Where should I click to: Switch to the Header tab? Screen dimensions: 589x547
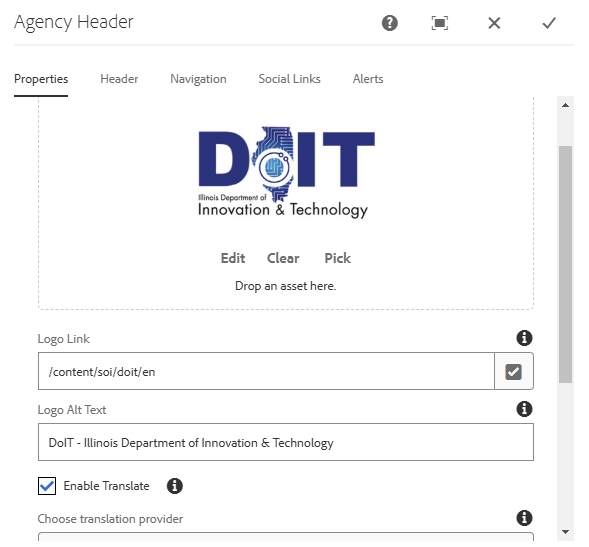point(119,79)
